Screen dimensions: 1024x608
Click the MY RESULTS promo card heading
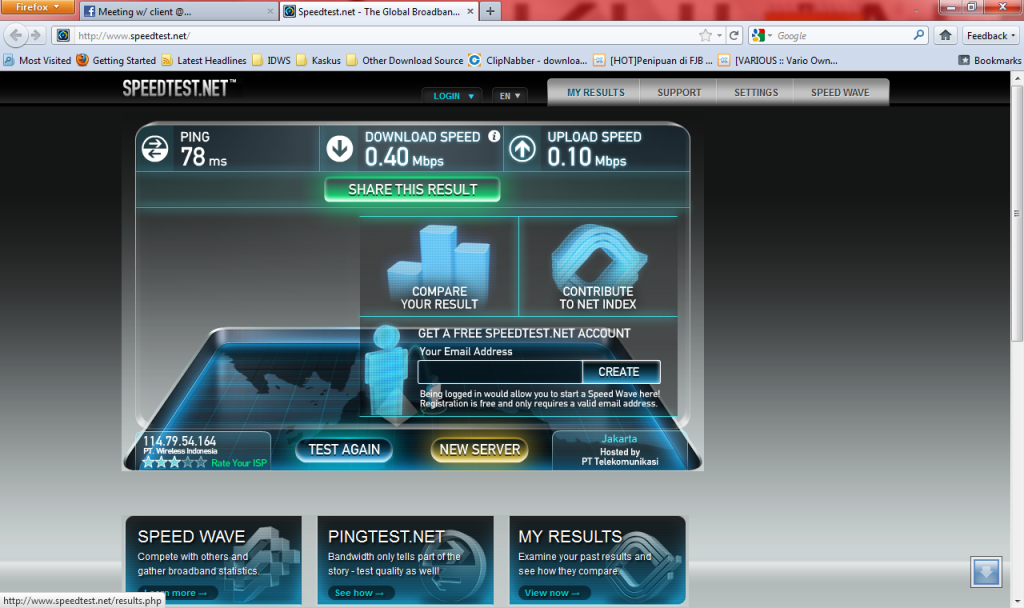click(x=570, y=536)
